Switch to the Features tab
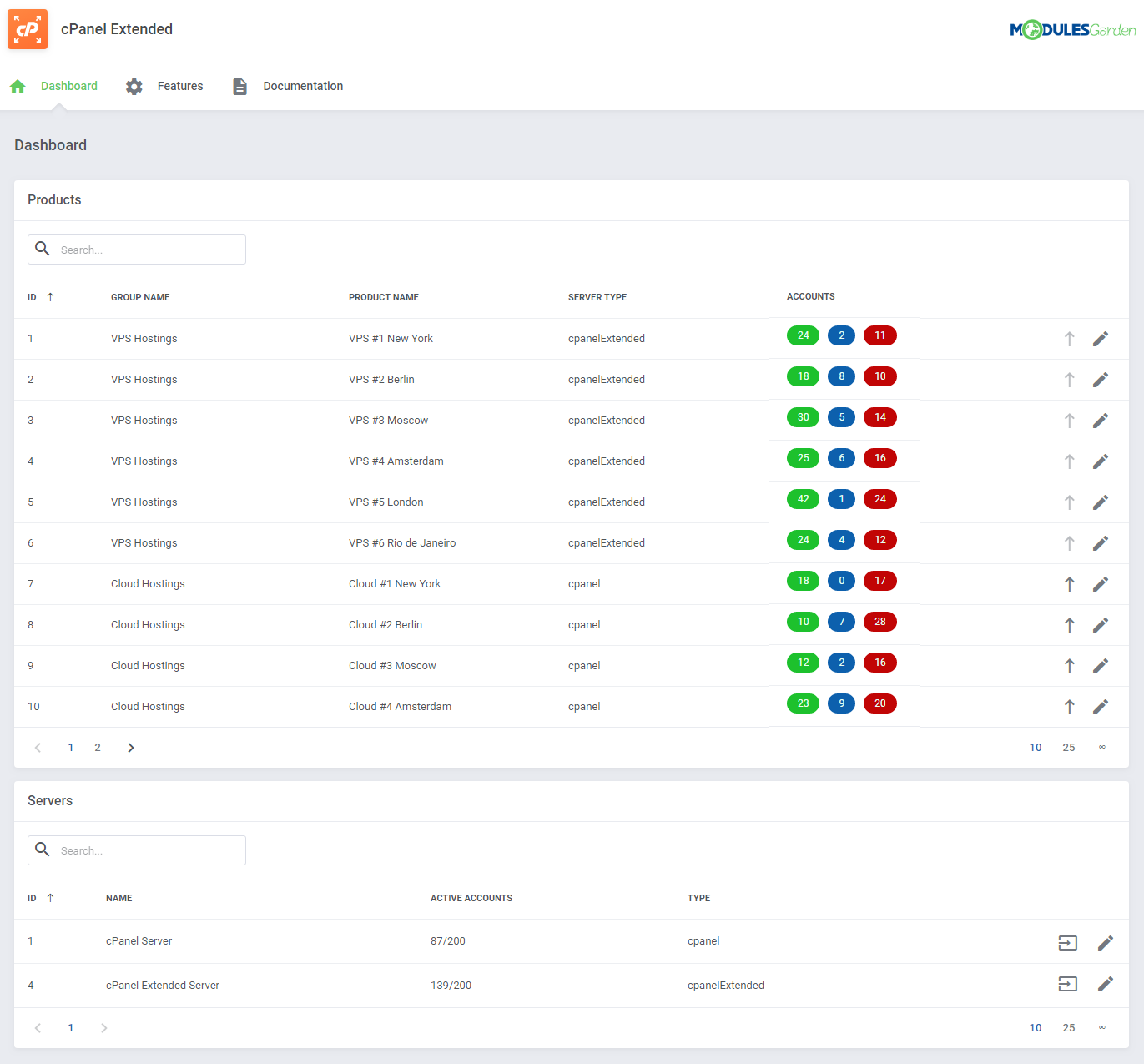 [180, 86]
